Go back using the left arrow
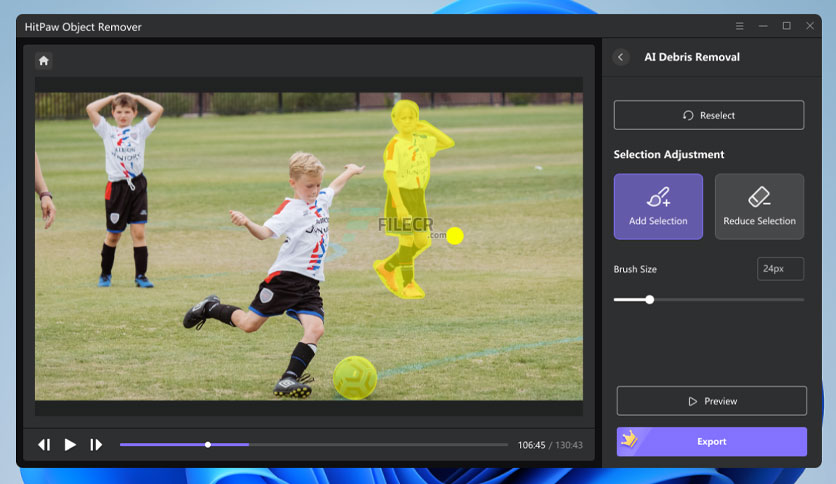The width and height of the screenshot is (836, 484). (621, 57)
